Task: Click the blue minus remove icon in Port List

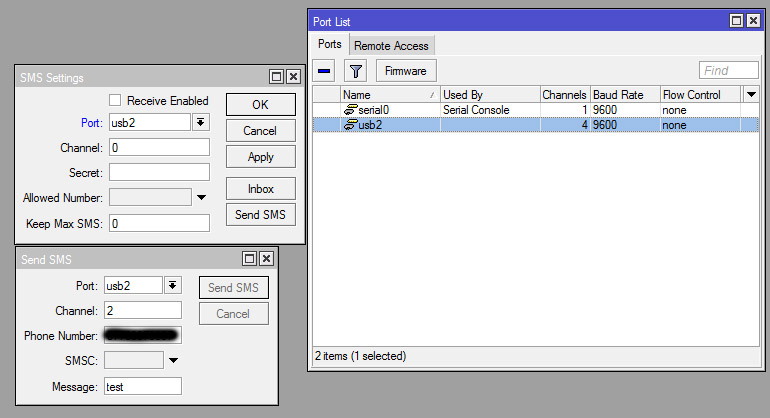Action: click(x=324, y=71)
